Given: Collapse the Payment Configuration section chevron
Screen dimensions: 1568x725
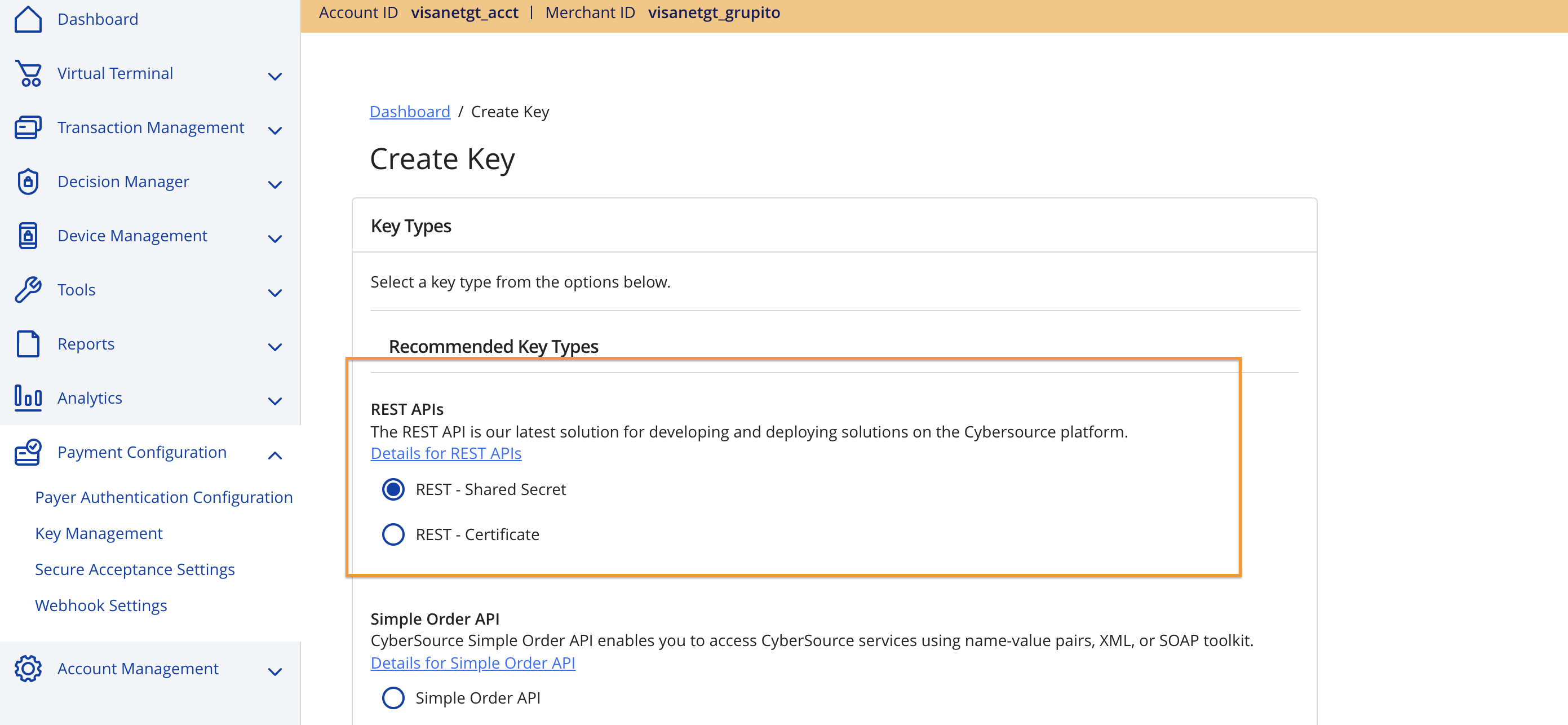Looking at the screenshot, I should click(x=275, y=456).
